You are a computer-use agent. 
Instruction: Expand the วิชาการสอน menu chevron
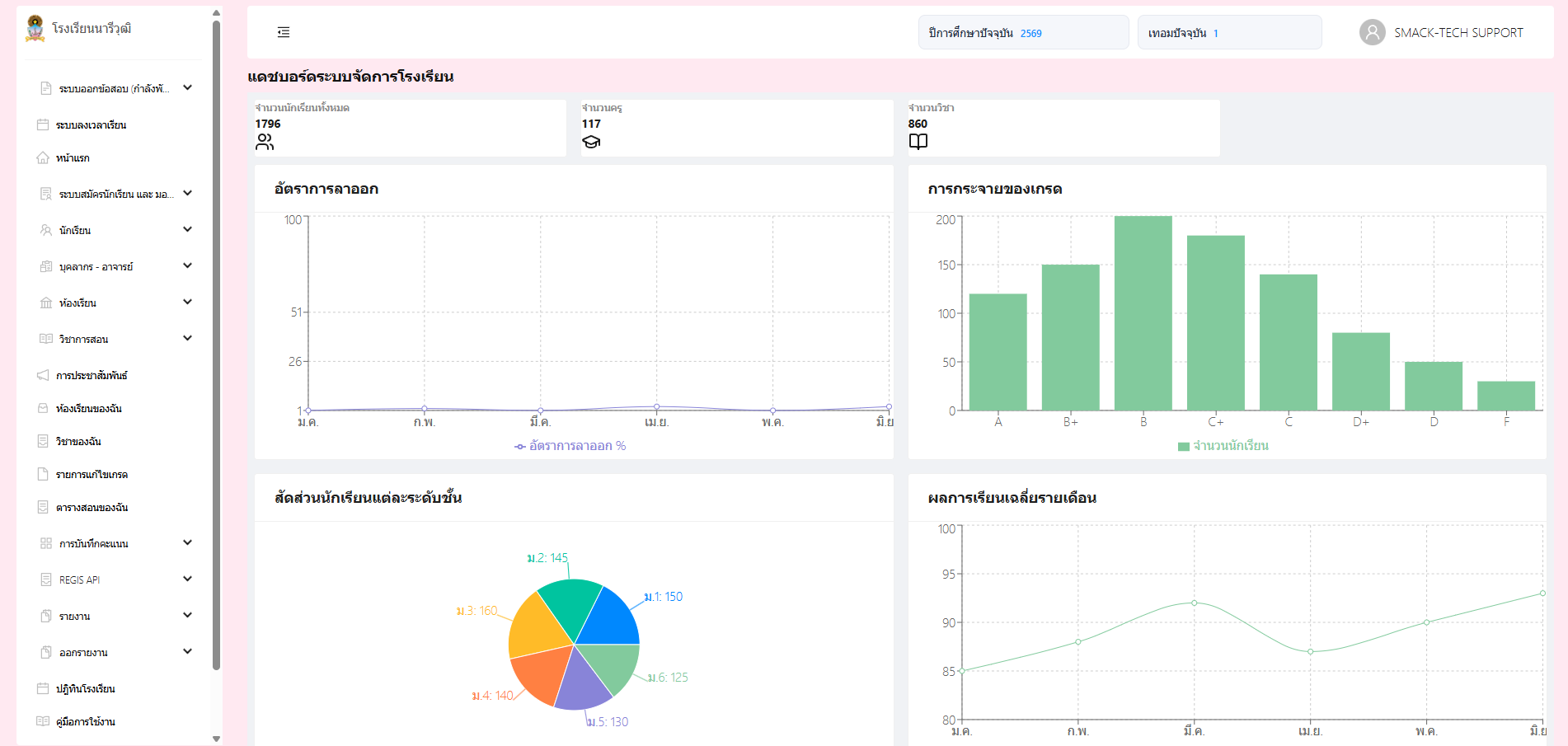pos(188,338)
